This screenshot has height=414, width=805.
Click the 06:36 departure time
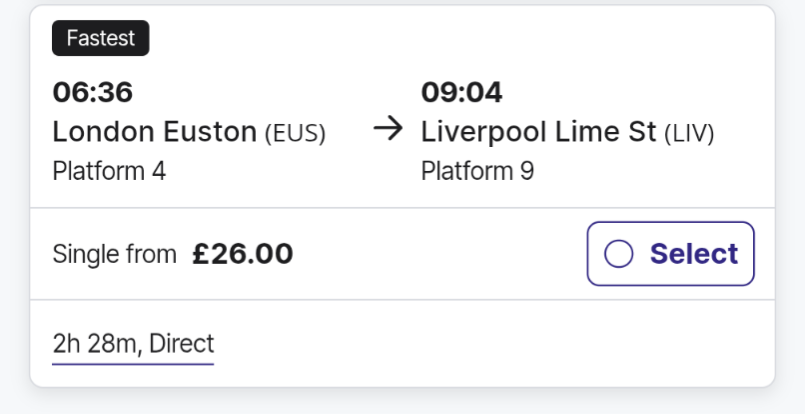(x=92, y=93)
